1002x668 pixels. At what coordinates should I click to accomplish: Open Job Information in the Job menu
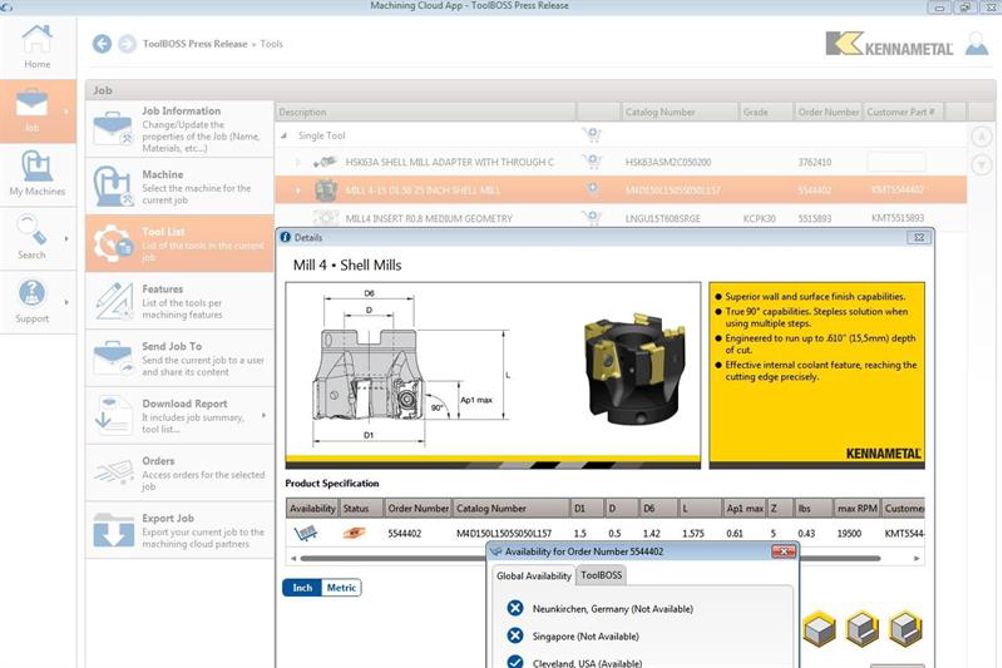coord(180,128)
